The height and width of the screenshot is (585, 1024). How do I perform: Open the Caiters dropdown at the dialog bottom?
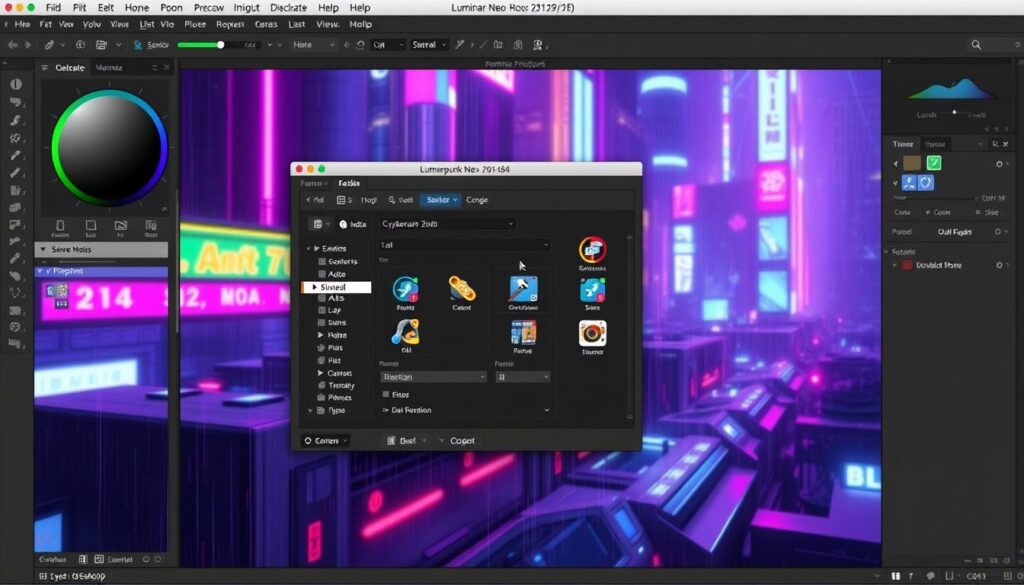click(325, 441)
